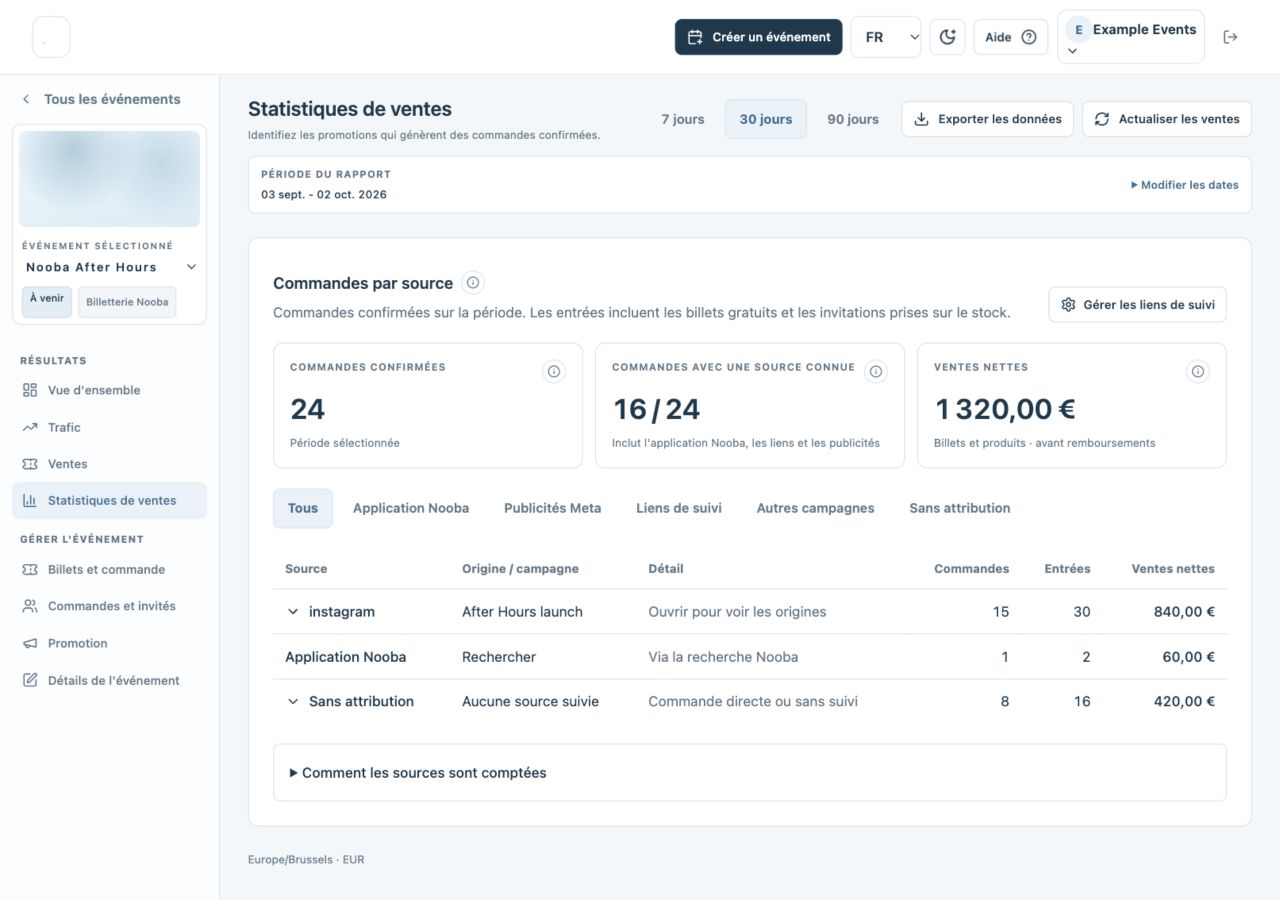Viewport: 1280px width, 900px height.
Task: Click the Application Nooba row in table
Action: tap(750, 657)
